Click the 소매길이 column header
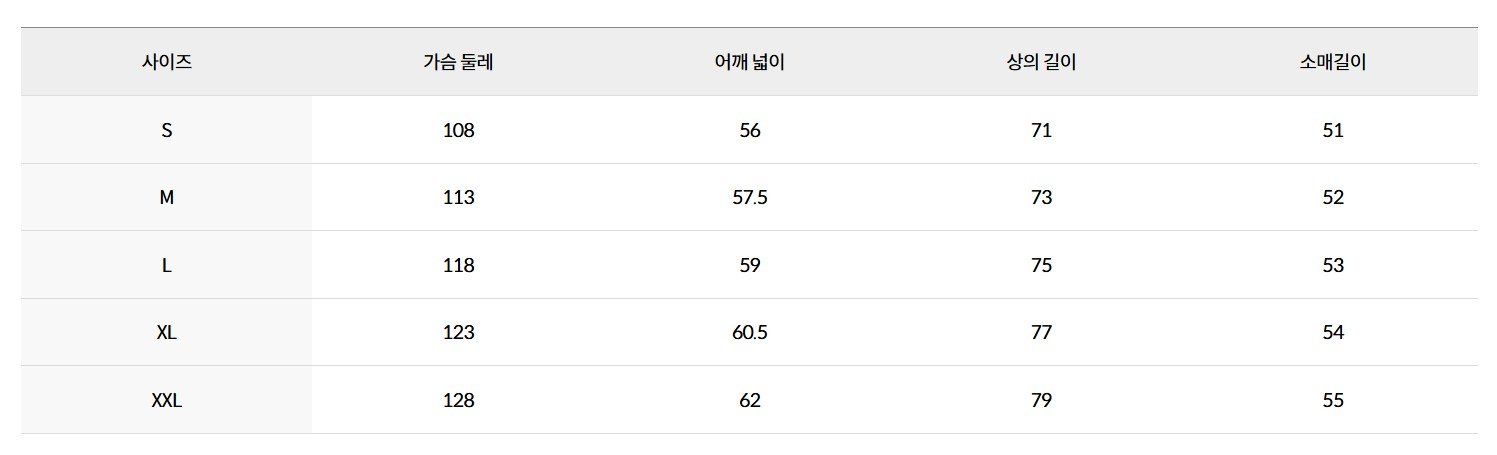Screen dimensions: 1497x455 pos(1333,62)
